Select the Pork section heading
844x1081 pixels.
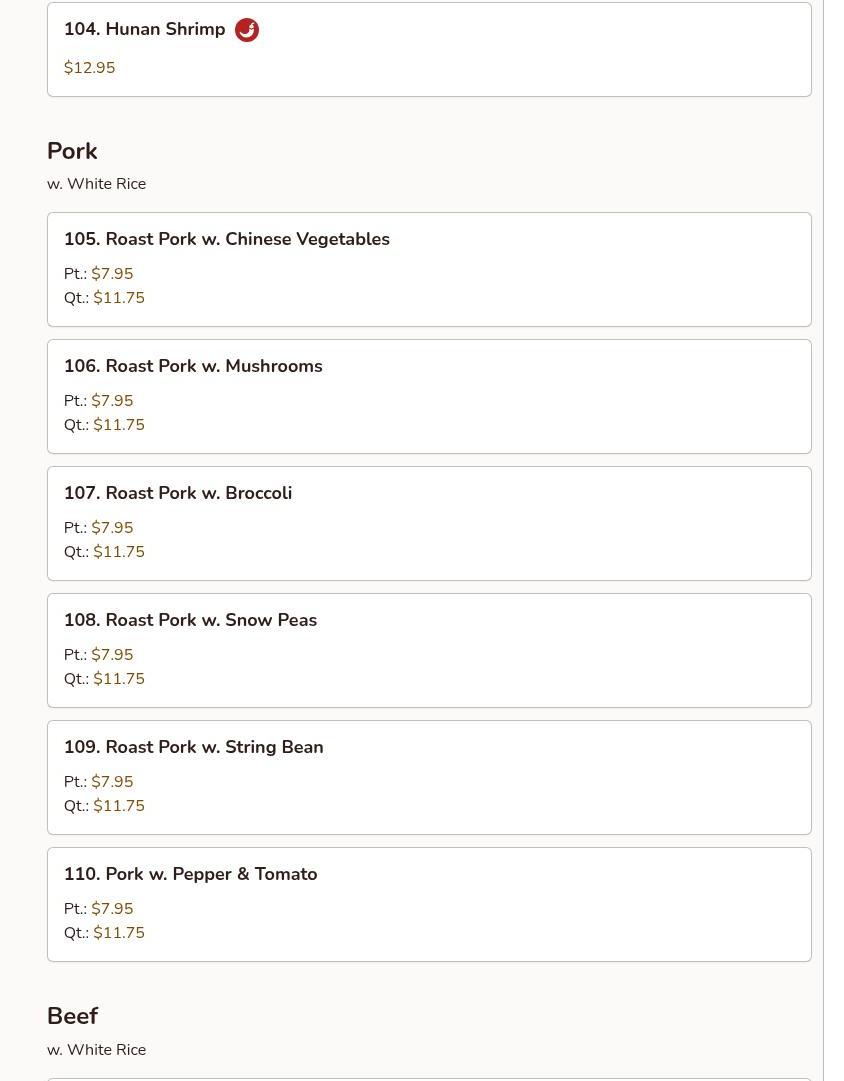72,151
